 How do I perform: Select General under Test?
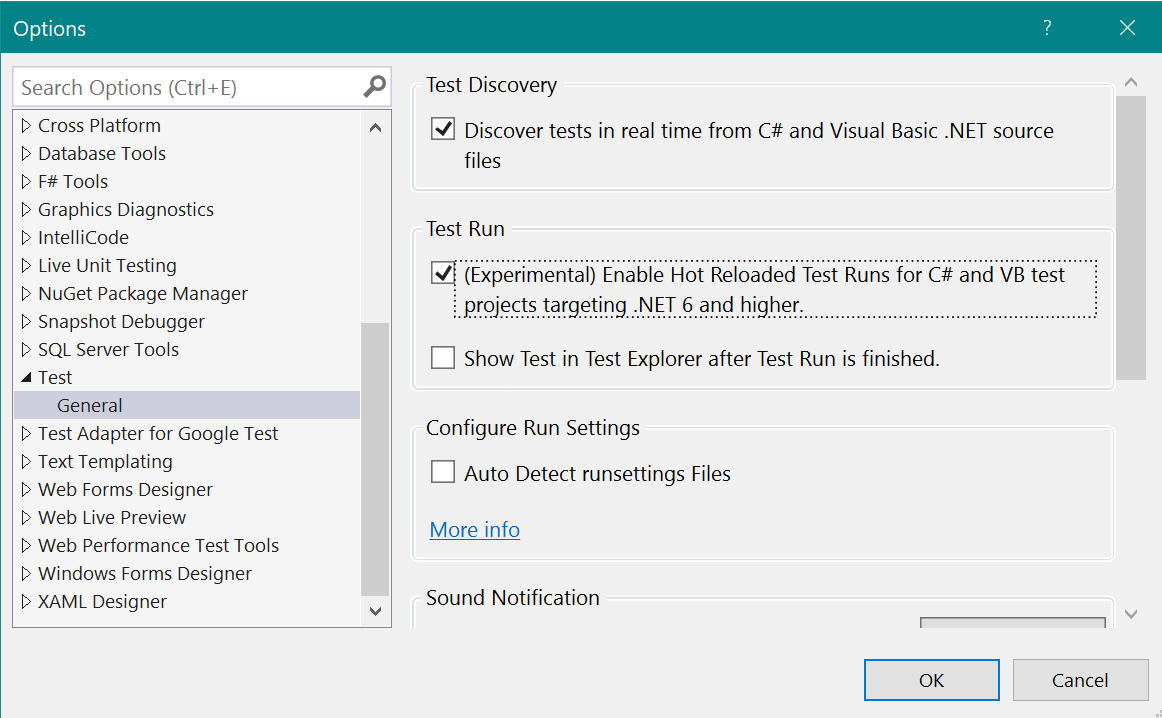pyautogui.click(x=90, y=405)
